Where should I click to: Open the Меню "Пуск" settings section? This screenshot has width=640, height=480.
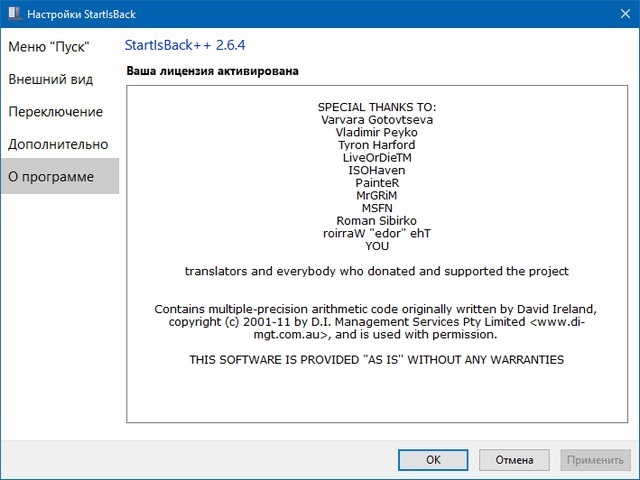[49, 47]
